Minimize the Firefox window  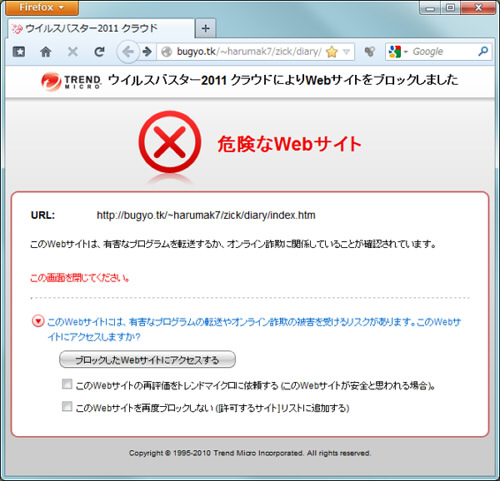point(430,8)
